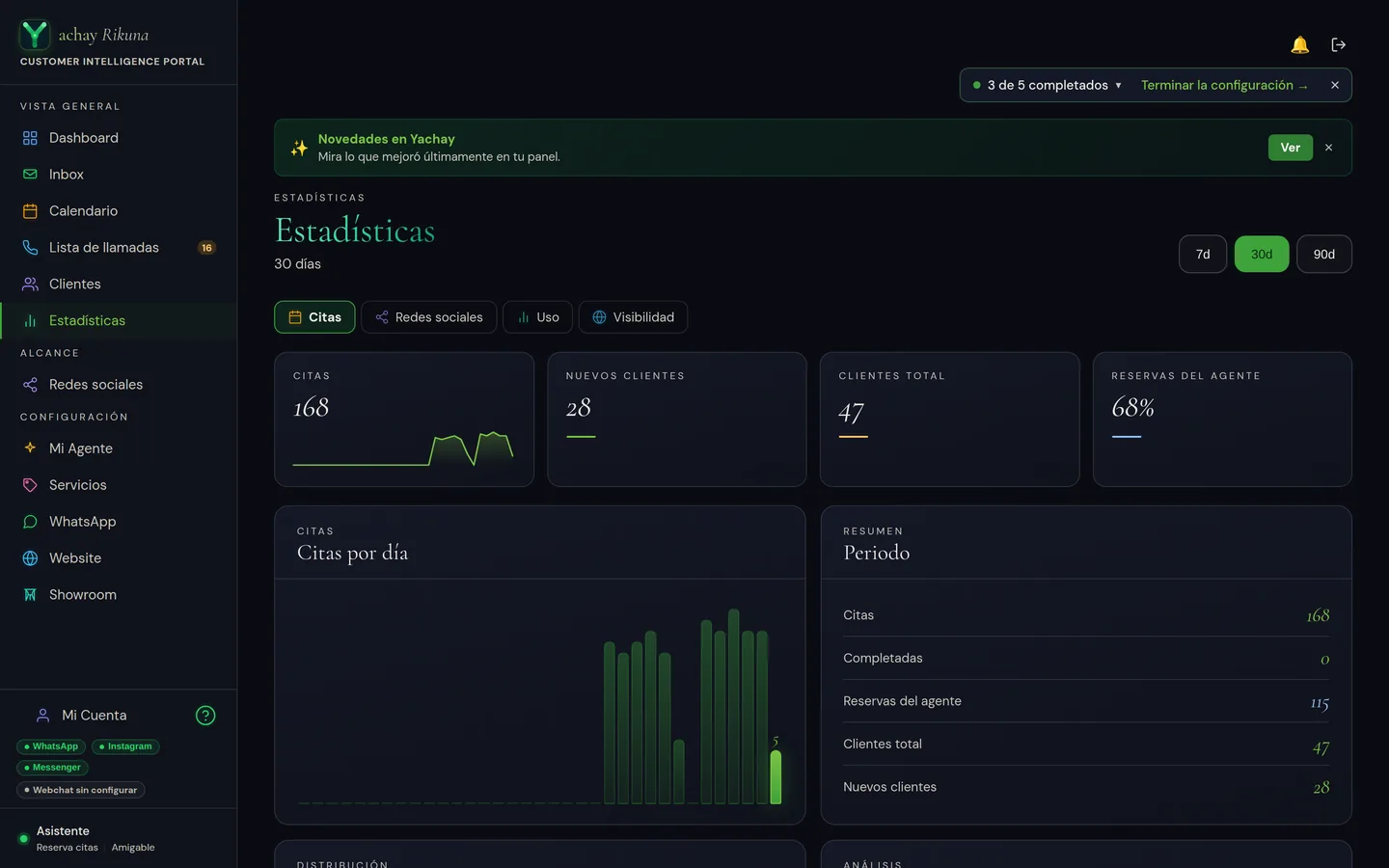
Task: Select Estadísticas in sidebar
Action: tap(119, 321)
